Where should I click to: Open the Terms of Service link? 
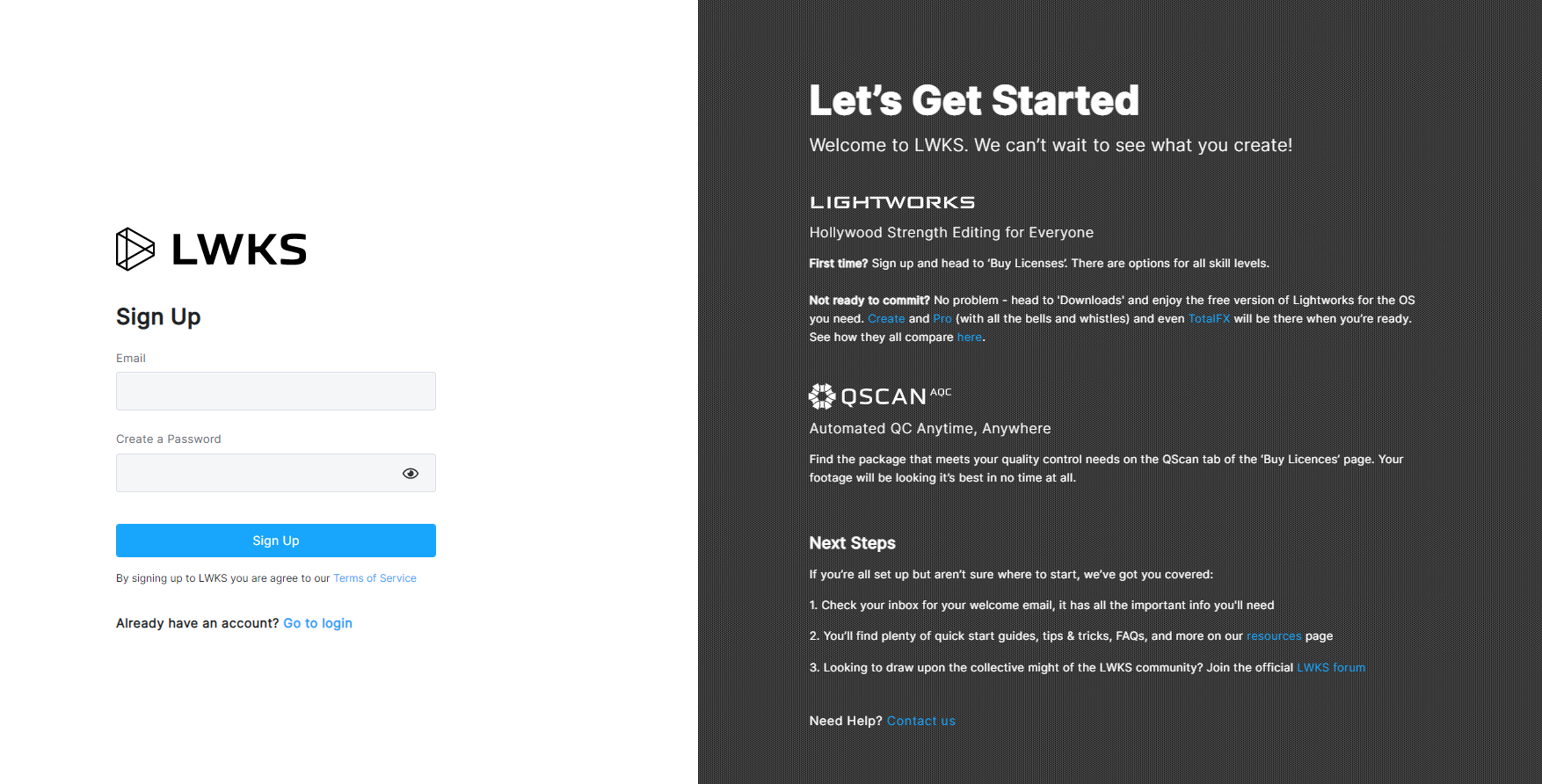[x=375, y=578]
